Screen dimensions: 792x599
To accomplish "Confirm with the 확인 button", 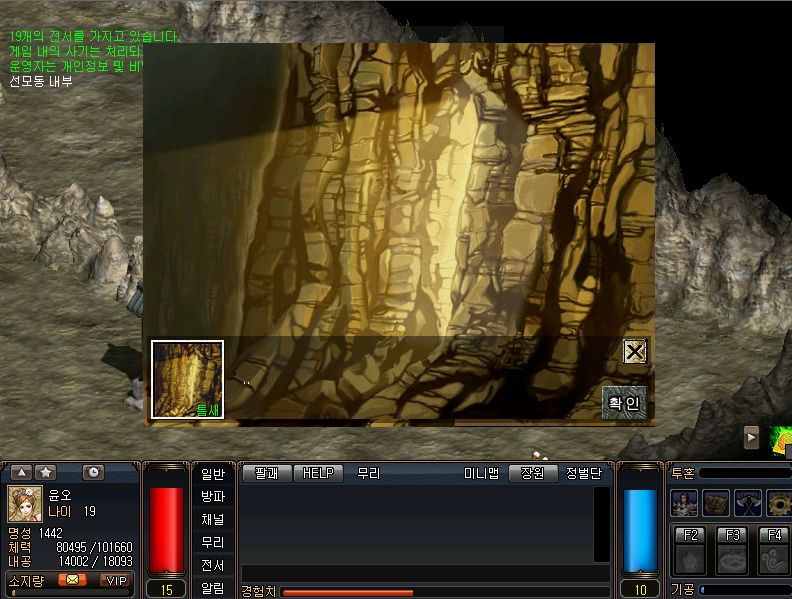I will [624, 403].
